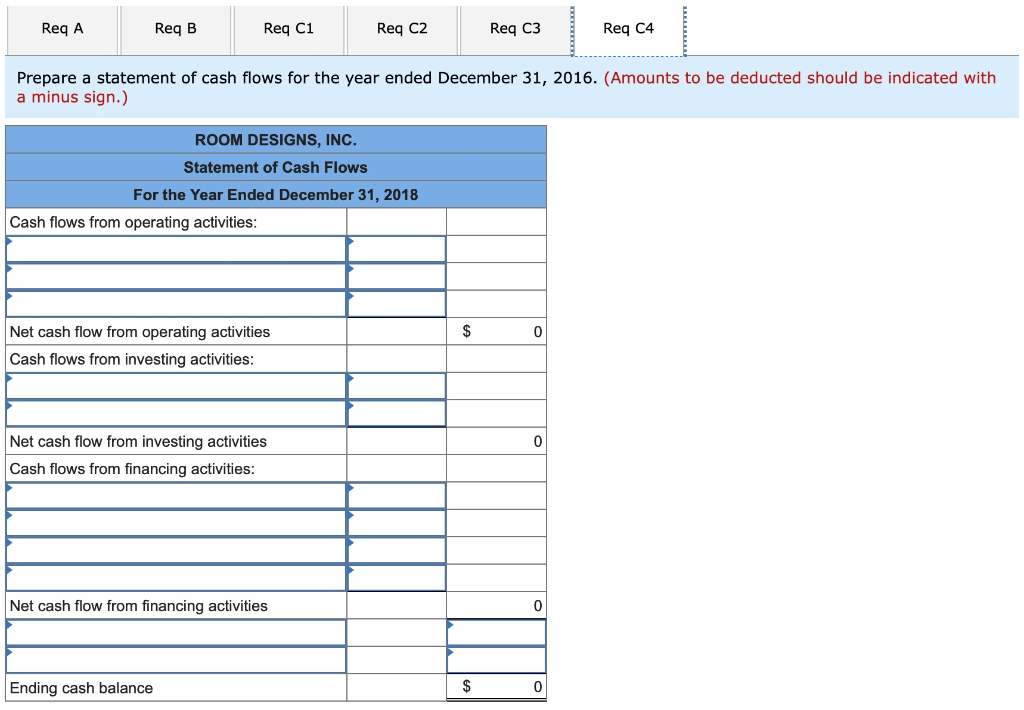Switch to the Req A tab
Image resolution: width=1024 pixels, height=710 pixels.
[x=62, y=29]
